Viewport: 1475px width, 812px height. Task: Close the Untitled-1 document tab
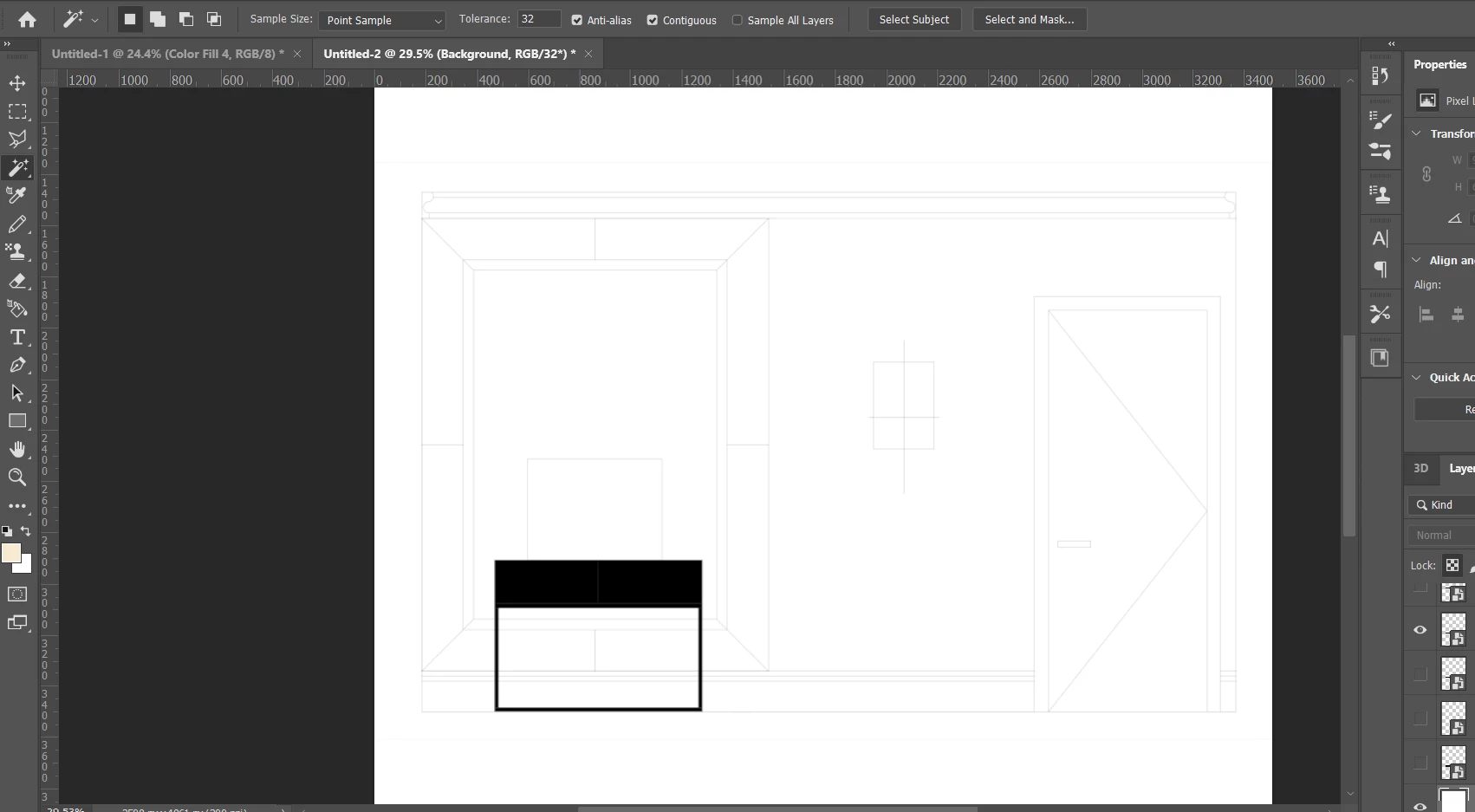point(297,54)
